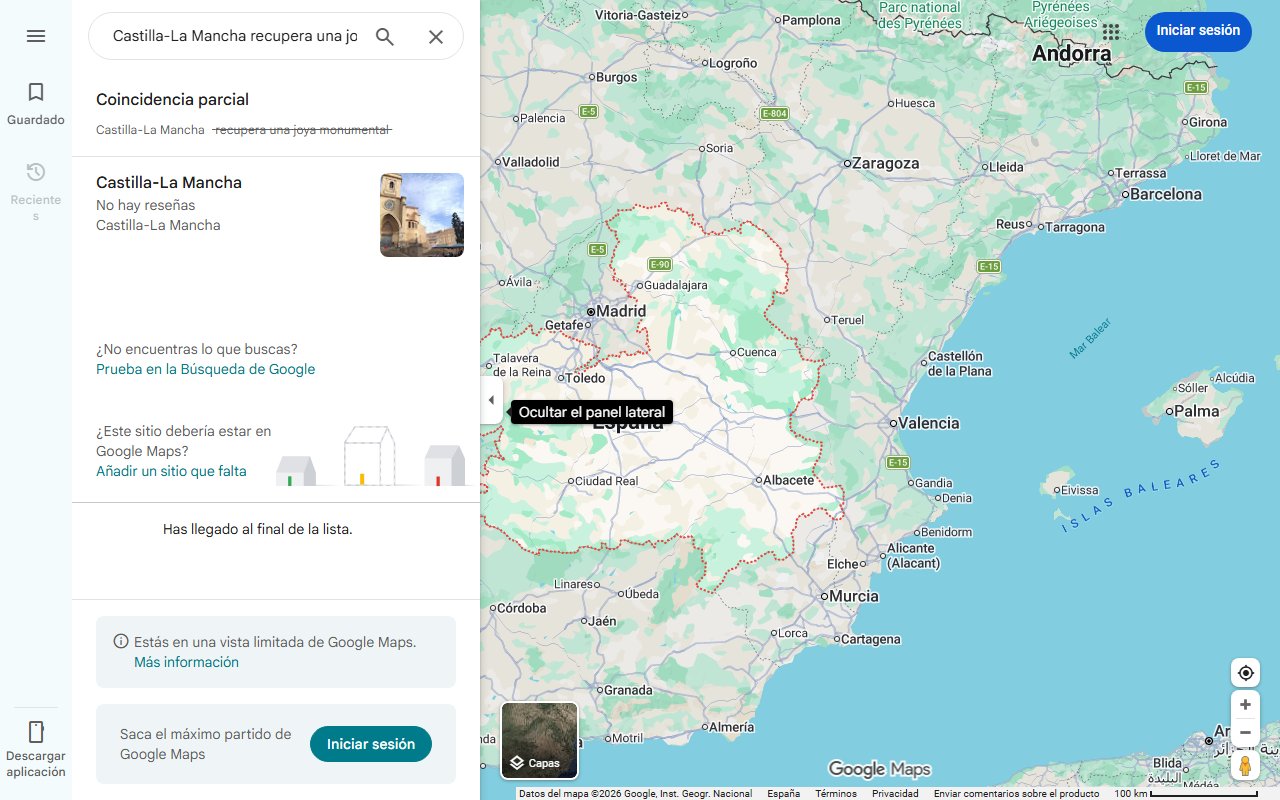Center the map with the location icon
This screenshot has height=800, width=1280.
[x=1245, y=672]
